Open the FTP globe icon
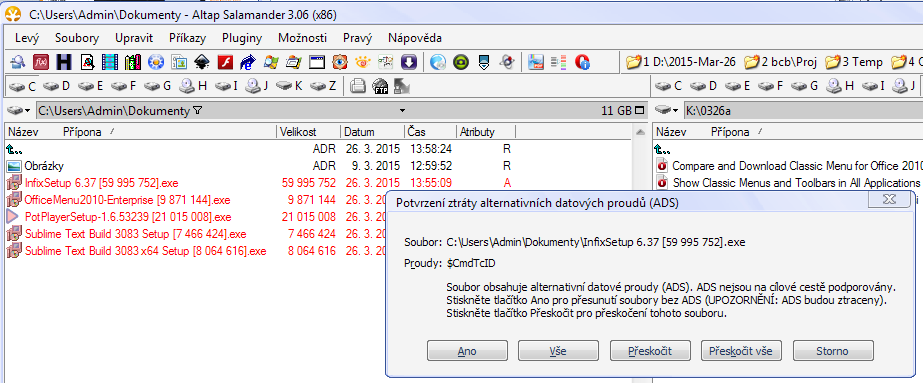The width and height of the screenshot is (923, 383). point(380,87)
